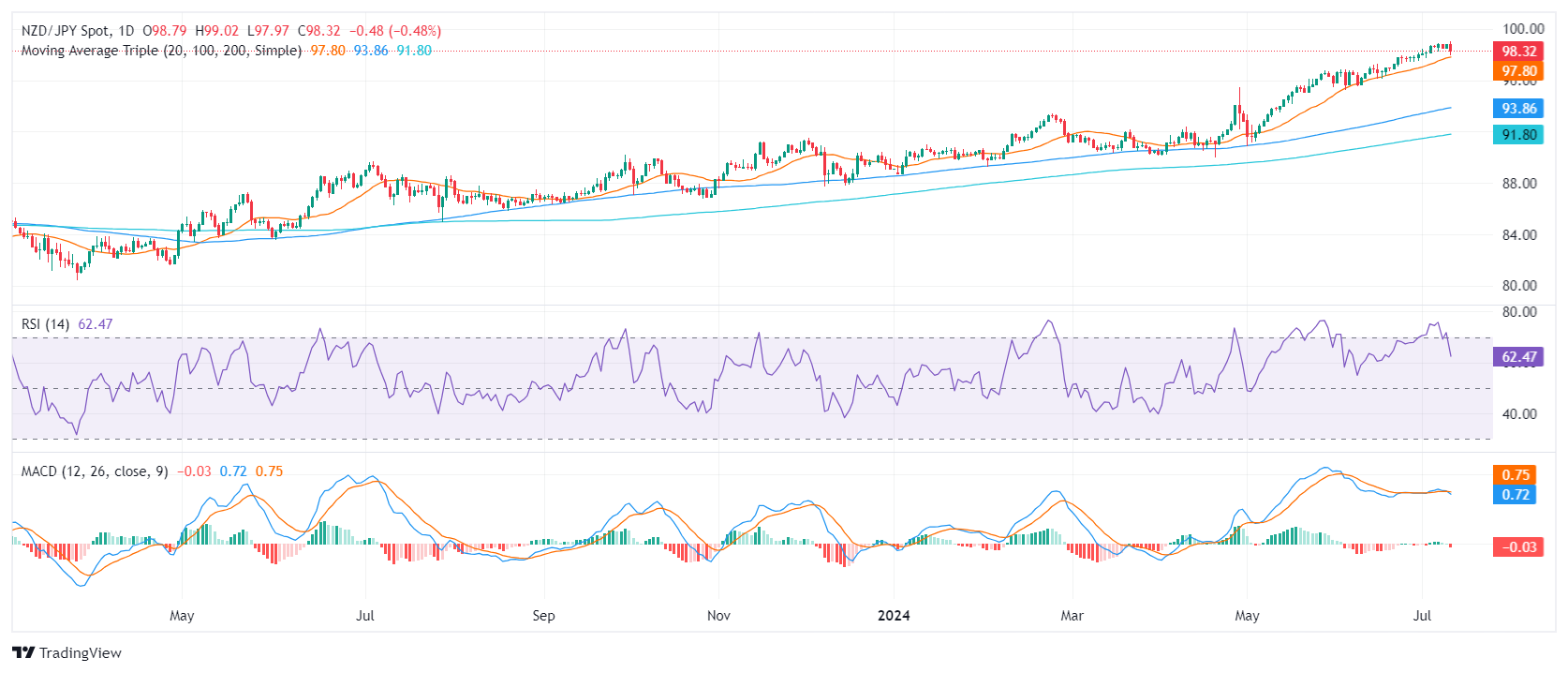Image resolution: width=1568 pixels, height=673 pixels.
Task: Click the orange 0.75 MACD signal tag
Action: point(1515,475)
